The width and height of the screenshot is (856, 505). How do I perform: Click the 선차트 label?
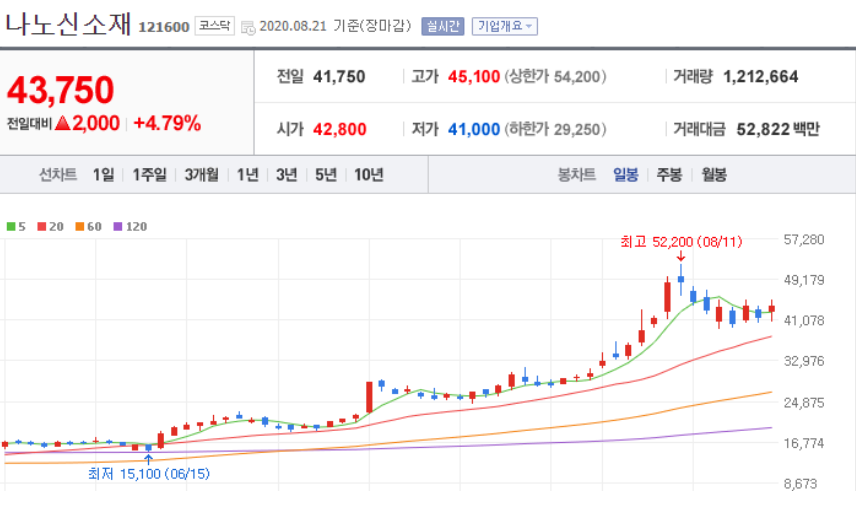click(58, 175)
